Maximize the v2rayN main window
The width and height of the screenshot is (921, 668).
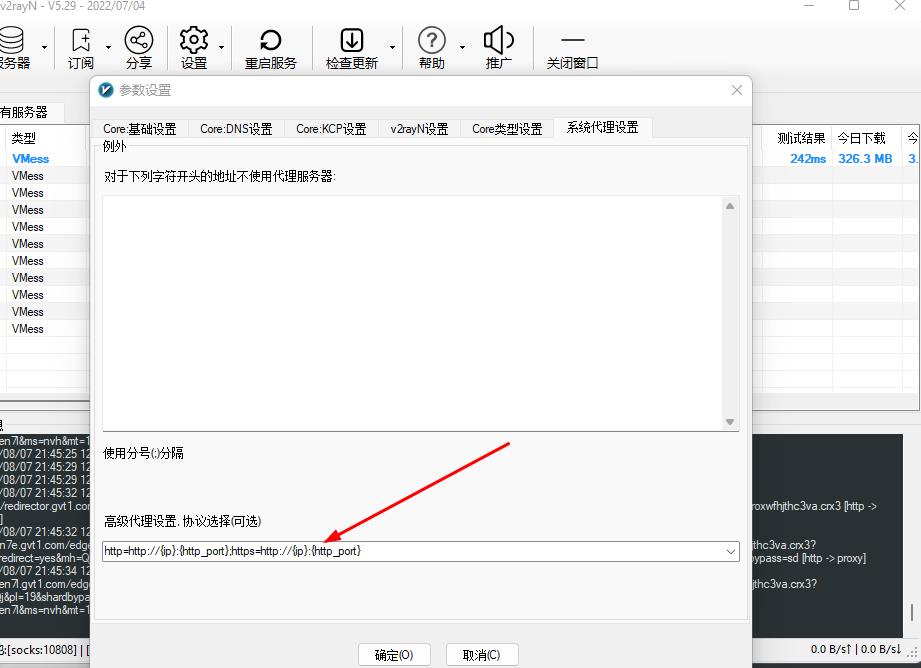click(854, 6)
